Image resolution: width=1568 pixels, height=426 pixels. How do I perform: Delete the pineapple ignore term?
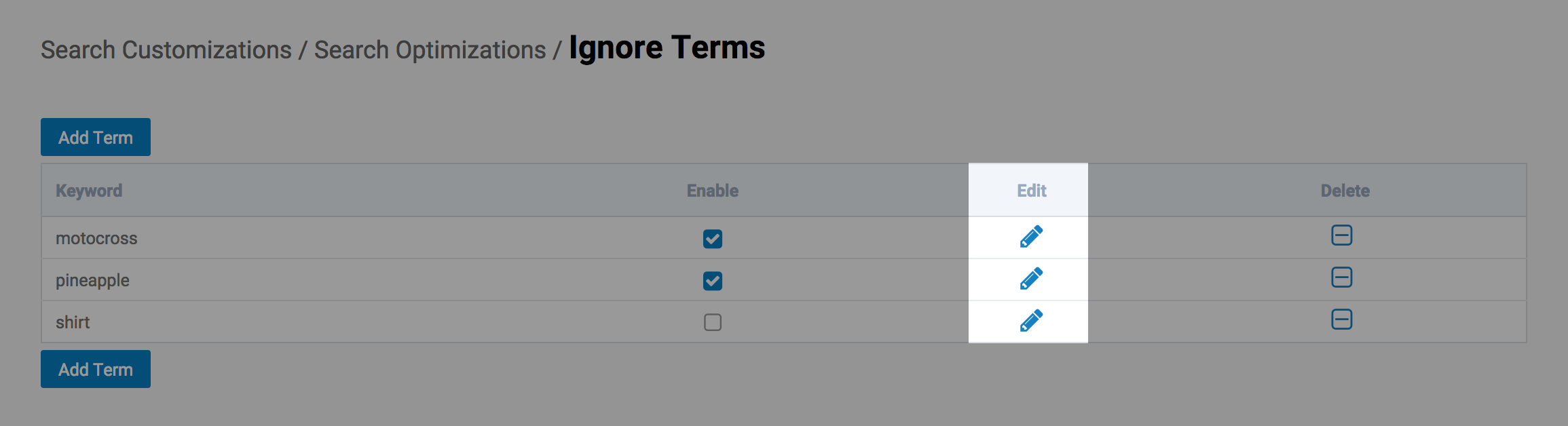pyautogui.click(x=1341, y=277)
